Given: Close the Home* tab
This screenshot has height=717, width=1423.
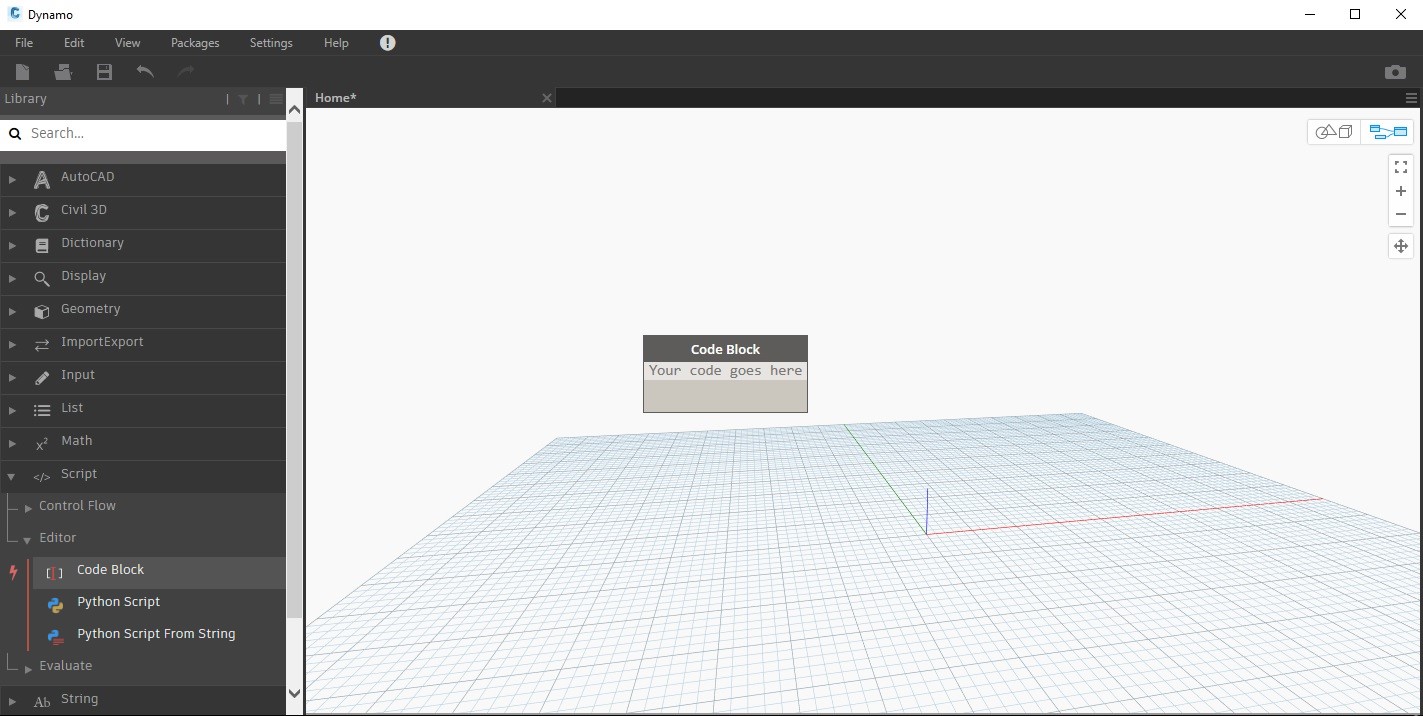Looking at the screenshot, I should (546, 98).
